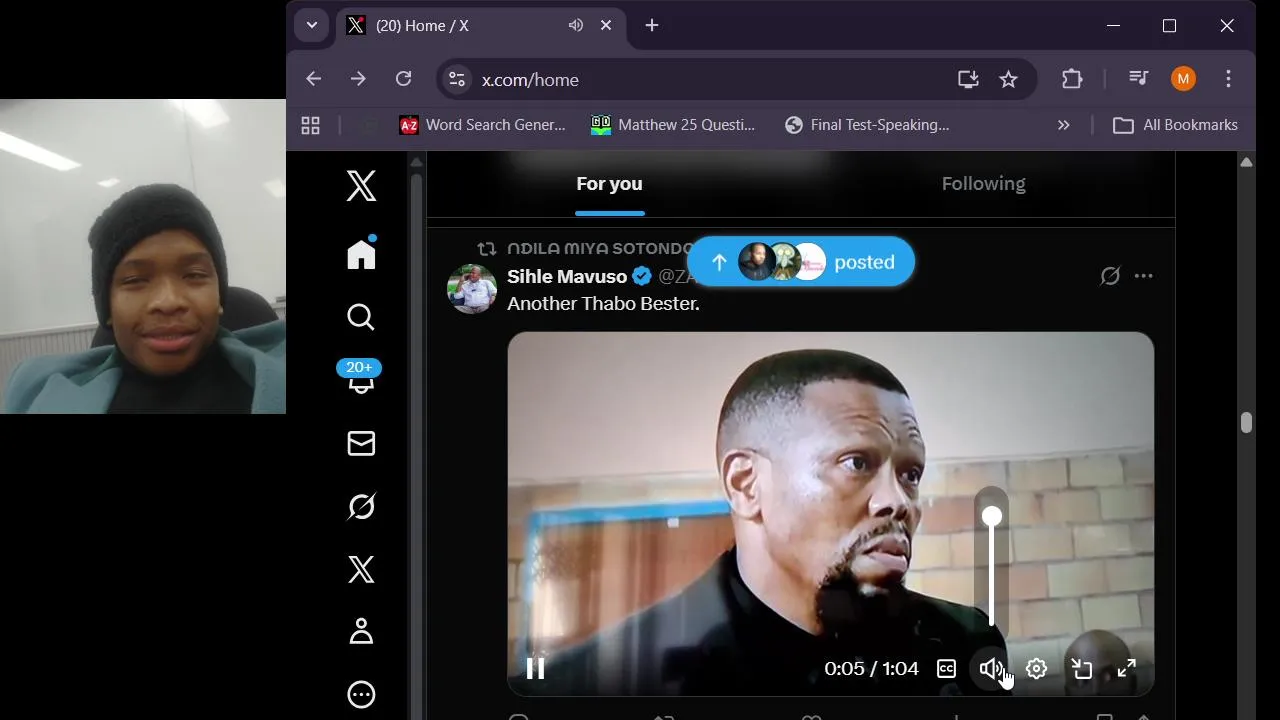This screenshot has width=1280, height=720.
Task: Open the All Bookmarks folder
Action: (1176, 125)
